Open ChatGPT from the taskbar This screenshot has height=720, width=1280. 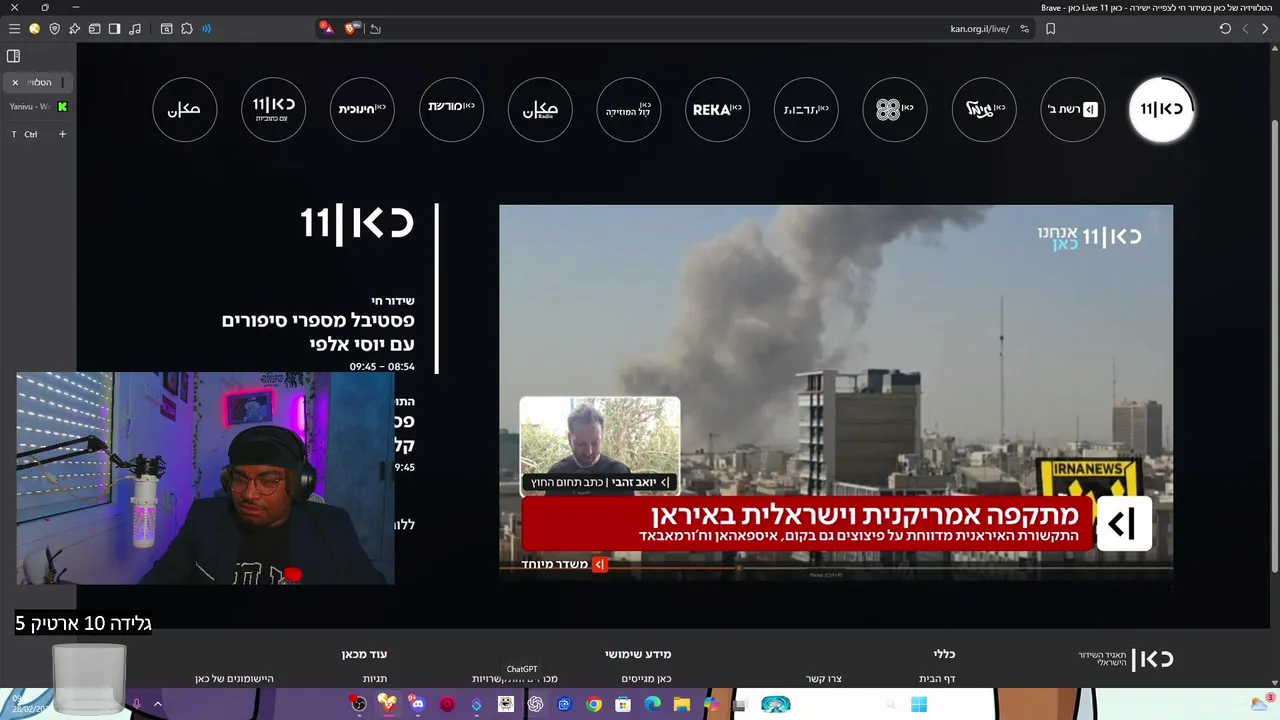(535, 704)
